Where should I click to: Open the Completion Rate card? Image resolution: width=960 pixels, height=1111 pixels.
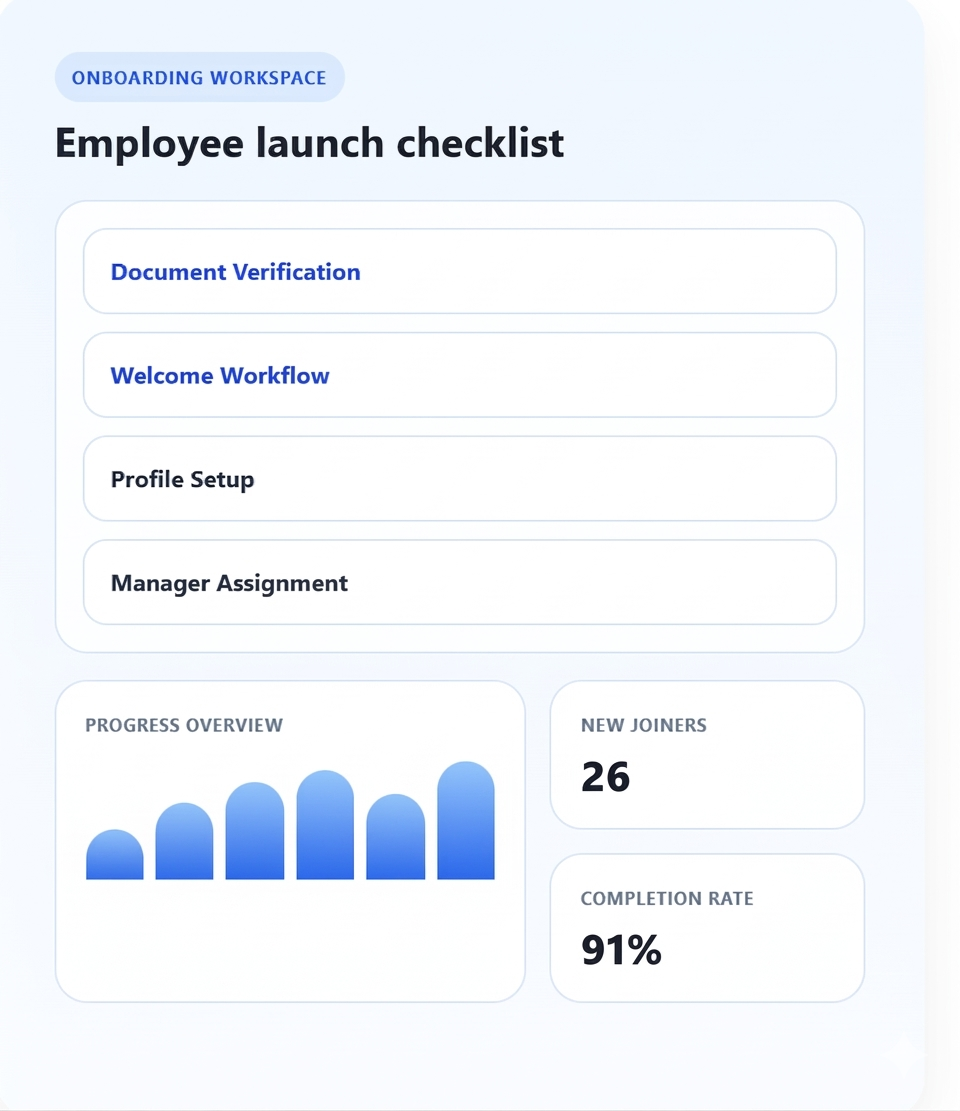pos(706,928)
